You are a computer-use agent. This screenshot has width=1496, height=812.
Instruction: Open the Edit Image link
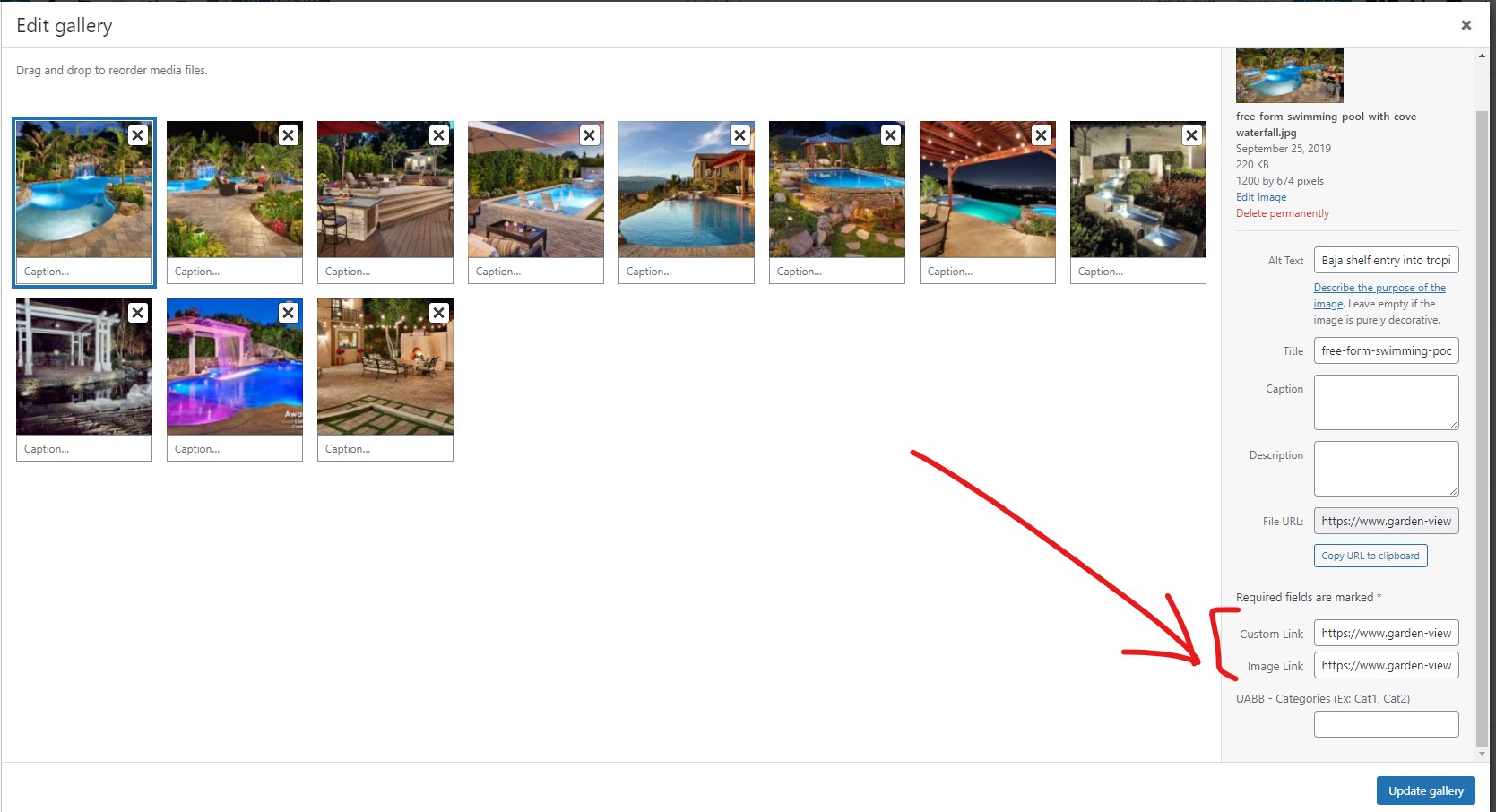coord(1261,197)
